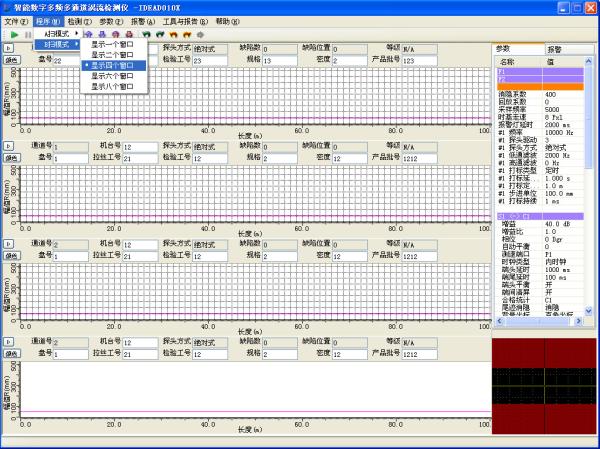
Task: Click the dark green left-arrow toolbar icon
Action: [x=146, y=35]
